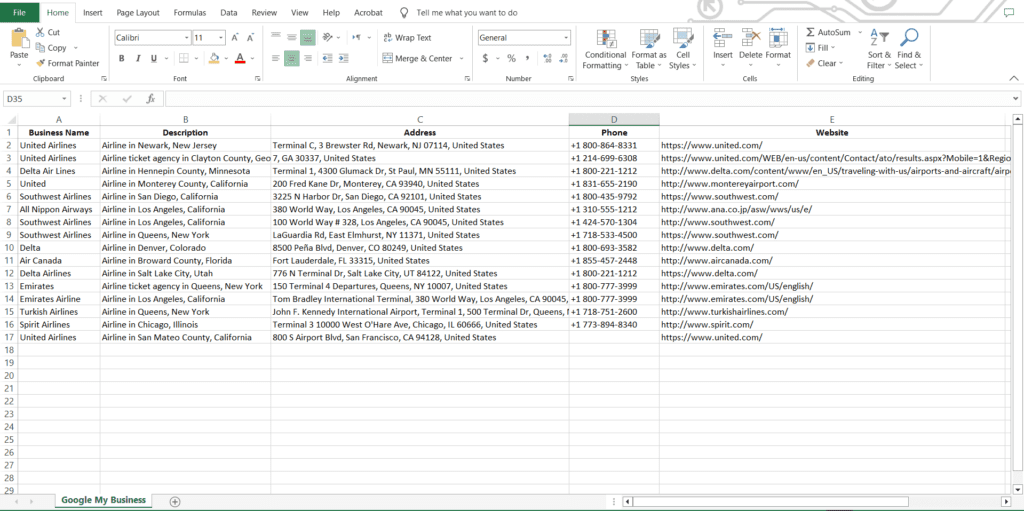Click the Middle Align icon
This screenshot has width=1024, height=511.
click(291, 37)
